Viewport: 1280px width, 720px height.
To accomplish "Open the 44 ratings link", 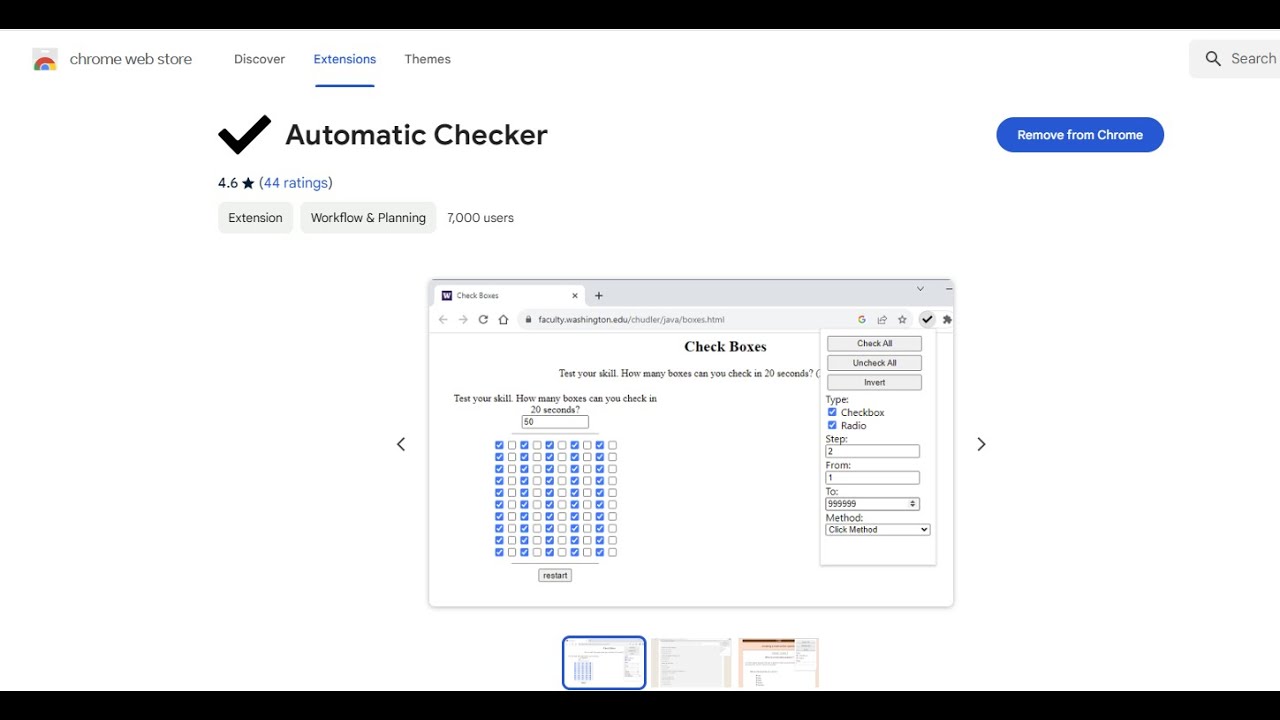I will 296,183.
